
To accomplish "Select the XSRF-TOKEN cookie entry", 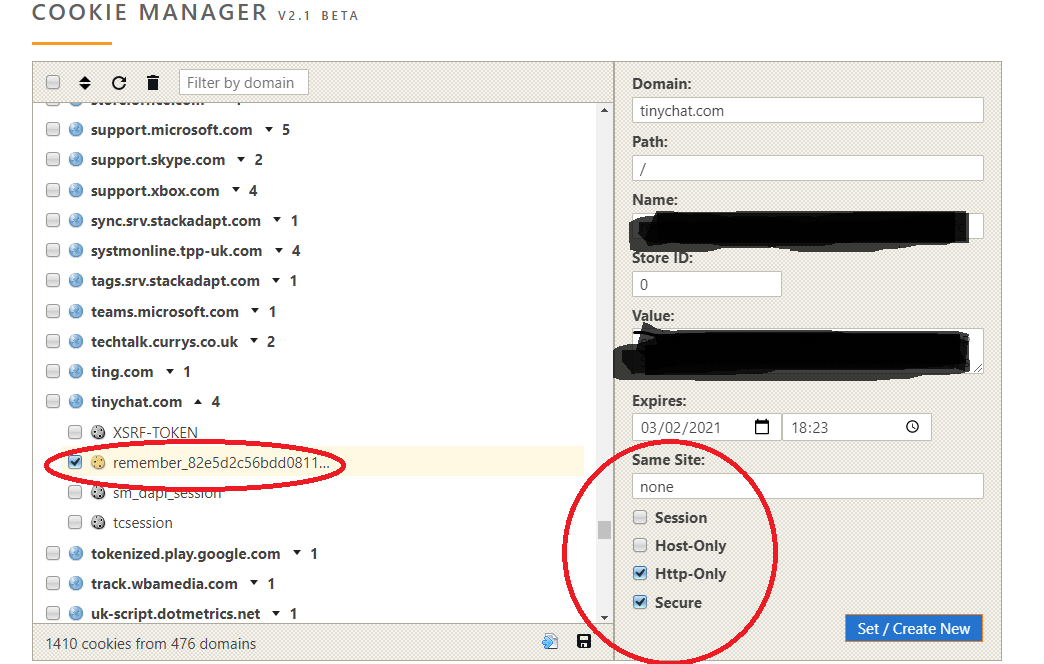I will click(x=155, y=433).
